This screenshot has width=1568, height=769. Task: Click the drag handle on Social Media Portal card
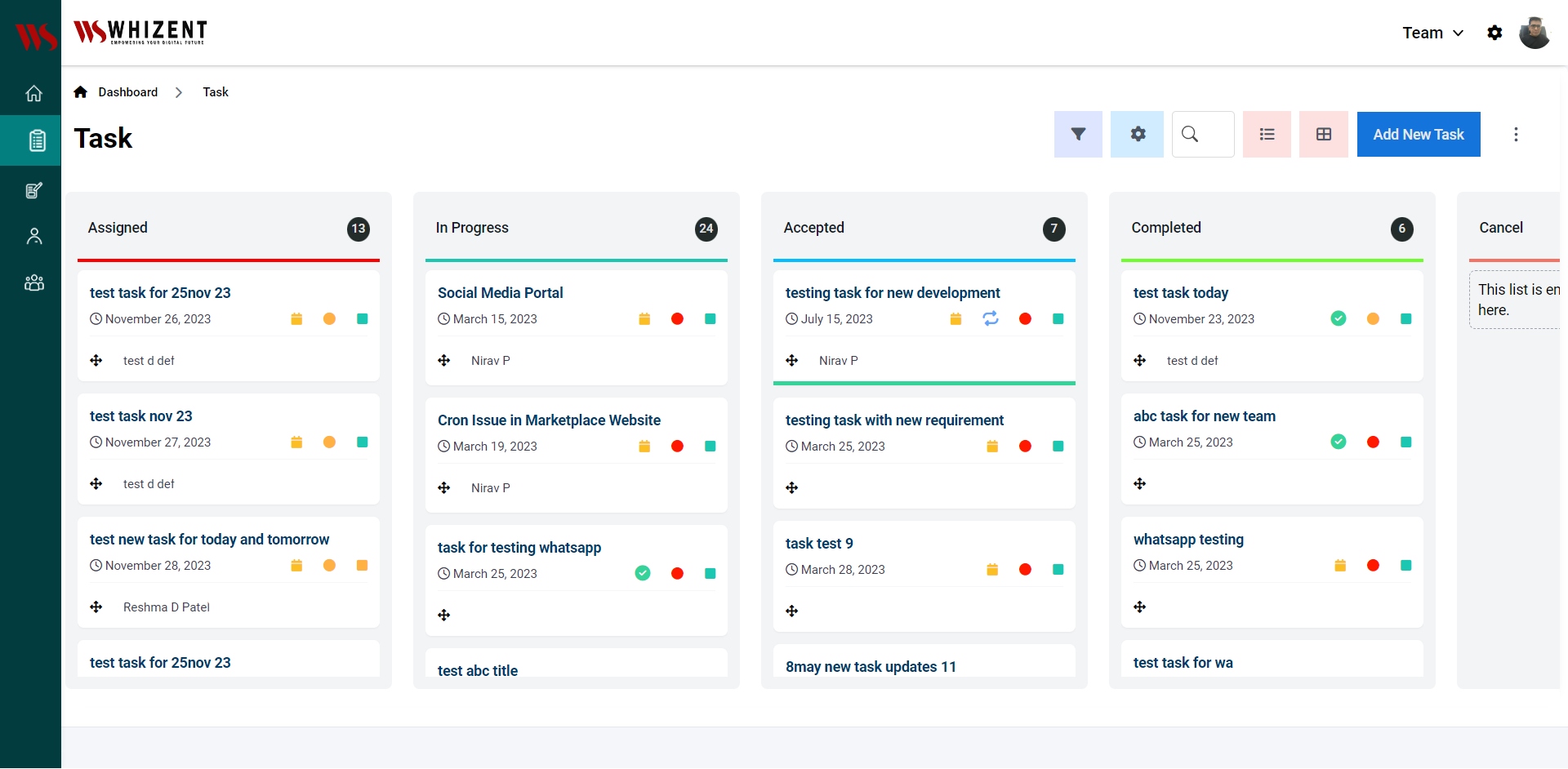444,360
